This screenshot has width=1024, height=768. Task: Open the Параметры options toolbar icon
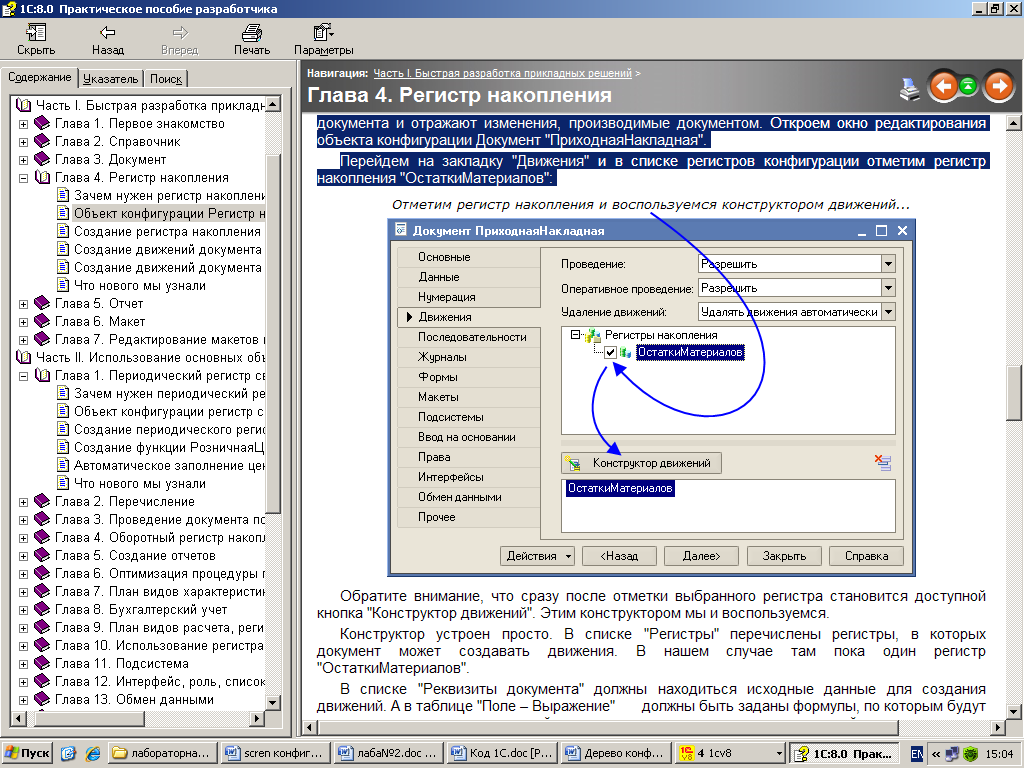323,32
